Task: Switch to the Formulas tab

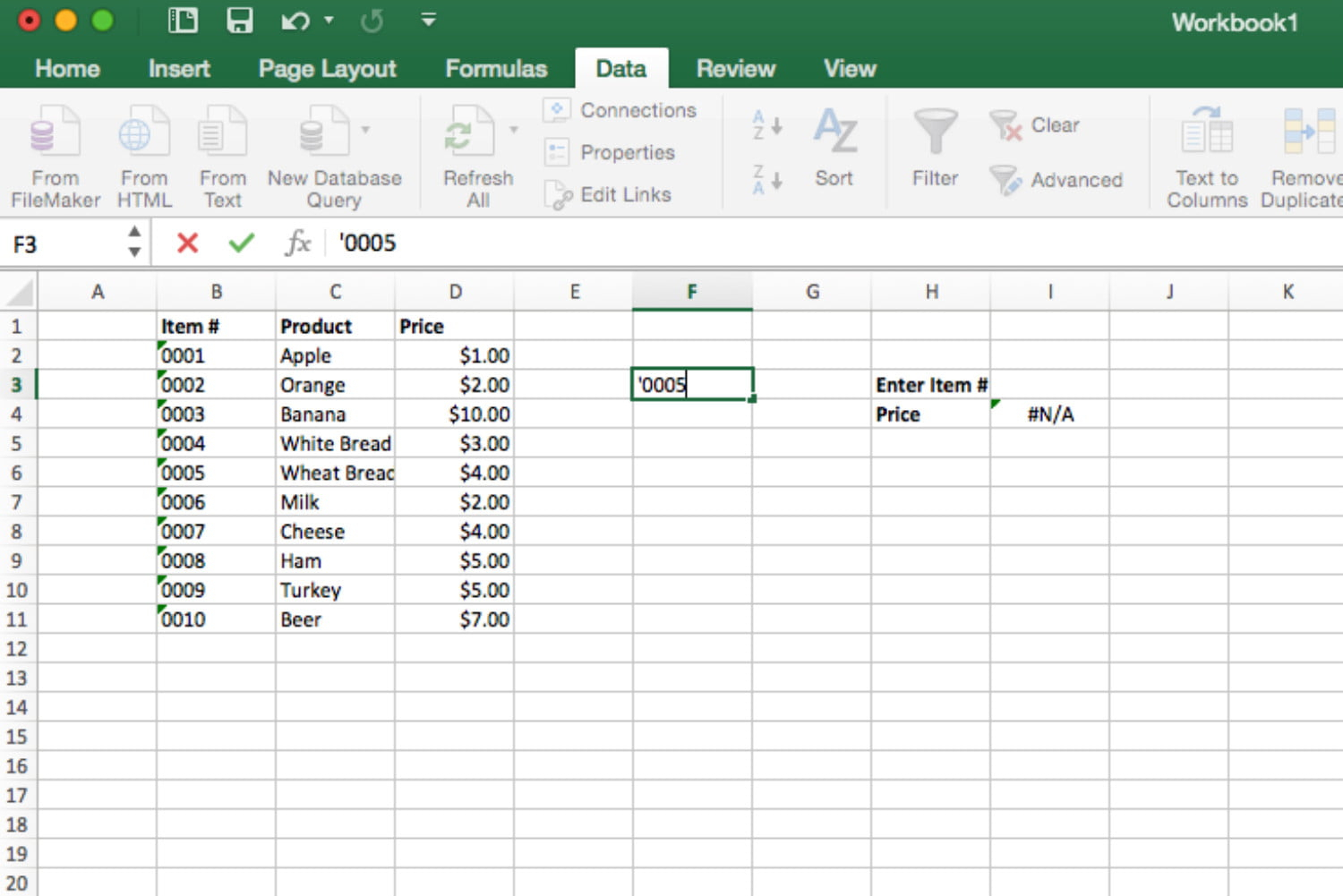Action: pyautogui.click(x=495, y=67)
